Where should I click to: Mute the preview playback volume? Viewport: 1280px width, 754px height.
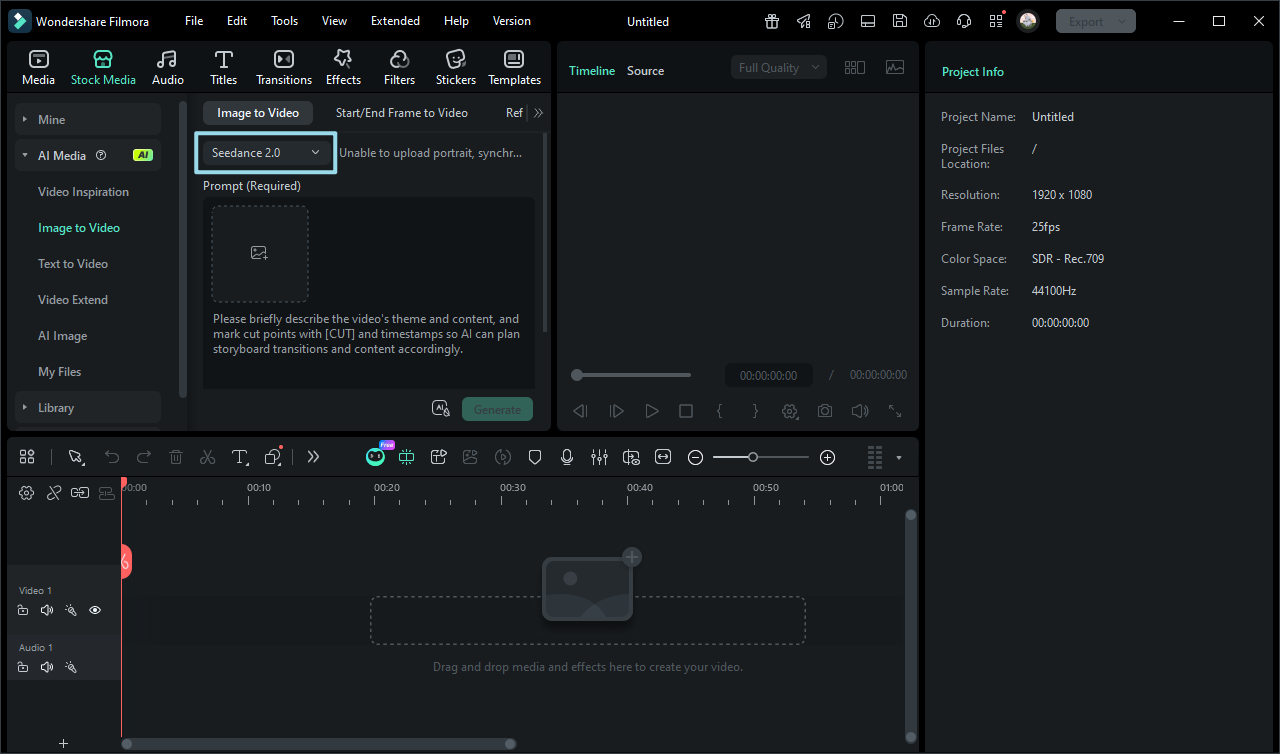click(x=859, y=410)
